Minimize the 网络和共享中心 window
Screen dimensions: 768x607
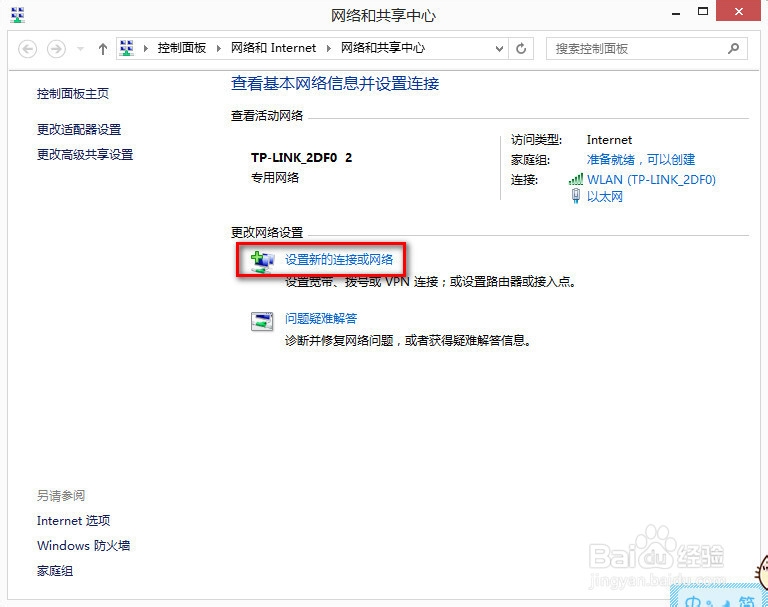pos(676,13)
